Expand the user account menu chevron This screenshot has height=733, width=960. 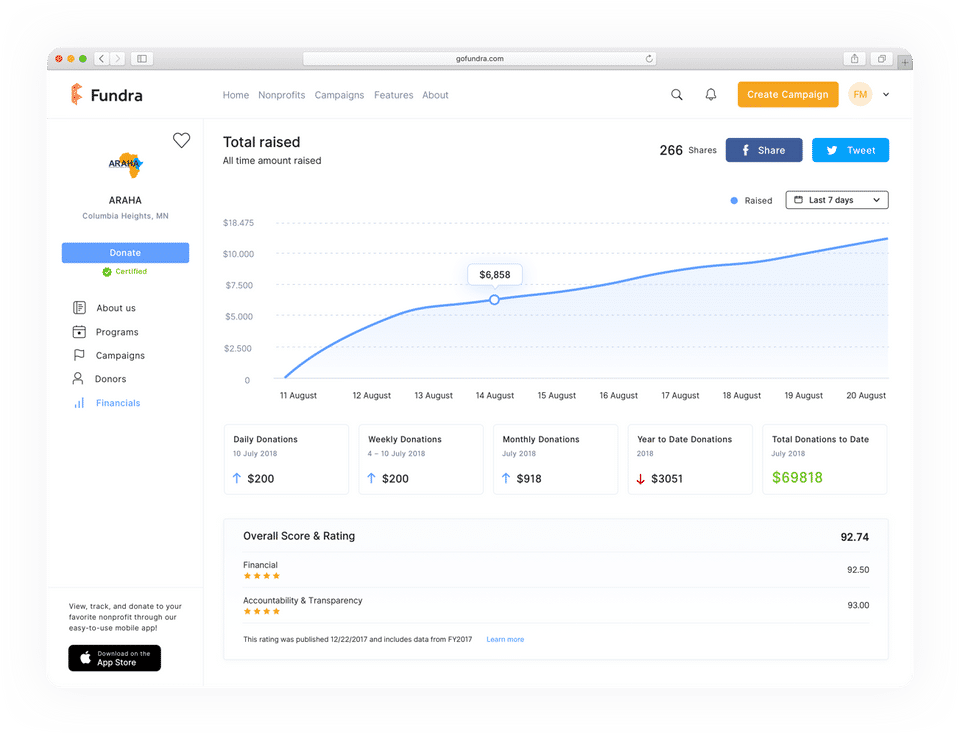pyautogui.click(x=886, y=94)
